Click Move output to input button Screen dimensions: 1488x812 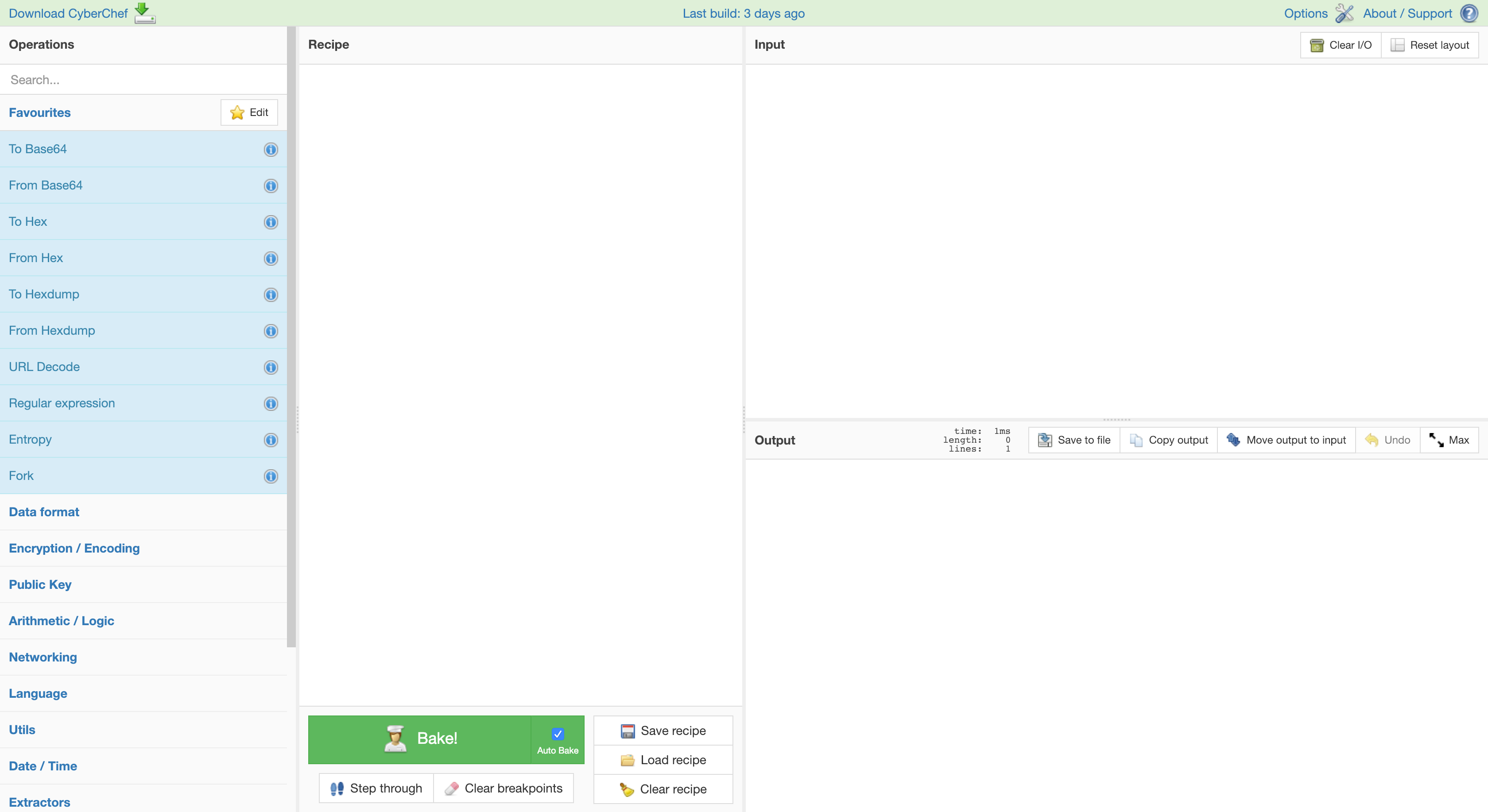(1286, 440)
